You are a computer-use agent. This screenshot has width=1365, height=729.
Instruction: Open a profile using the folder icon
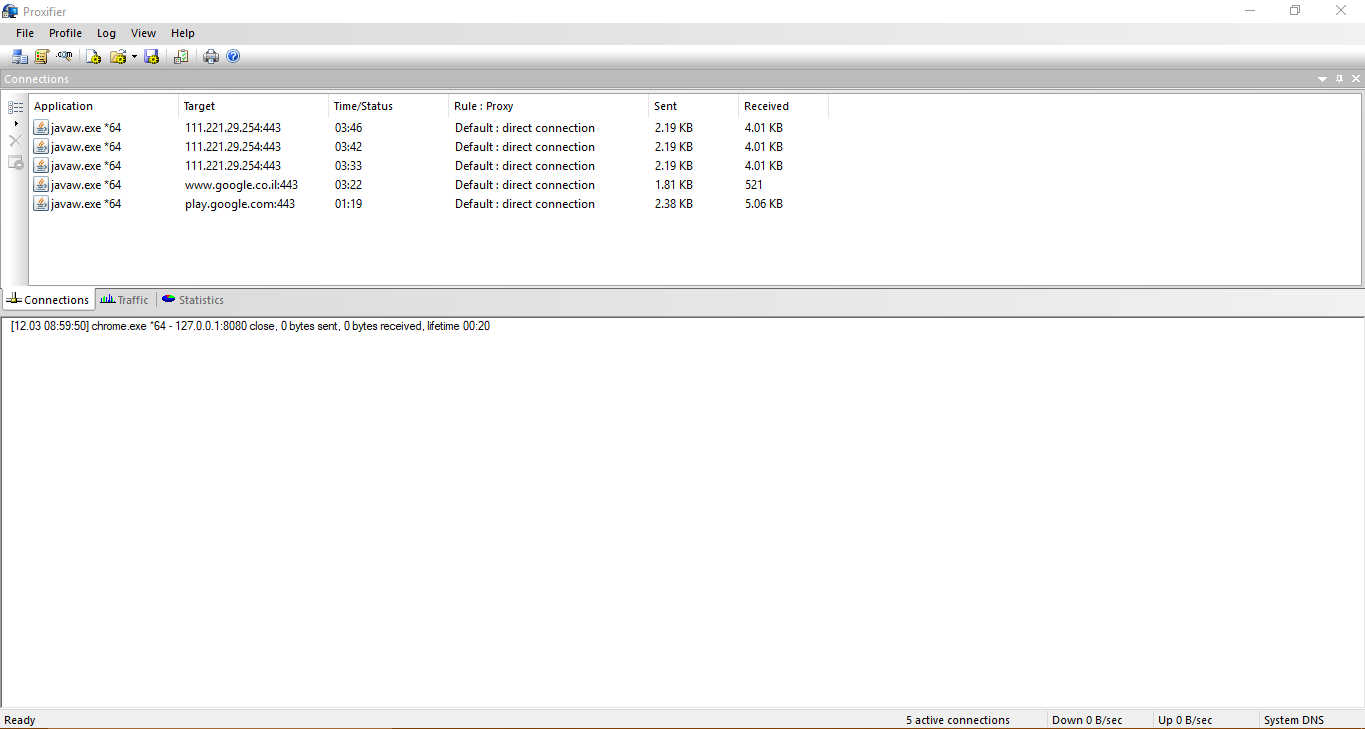click(x=118, y=56)
